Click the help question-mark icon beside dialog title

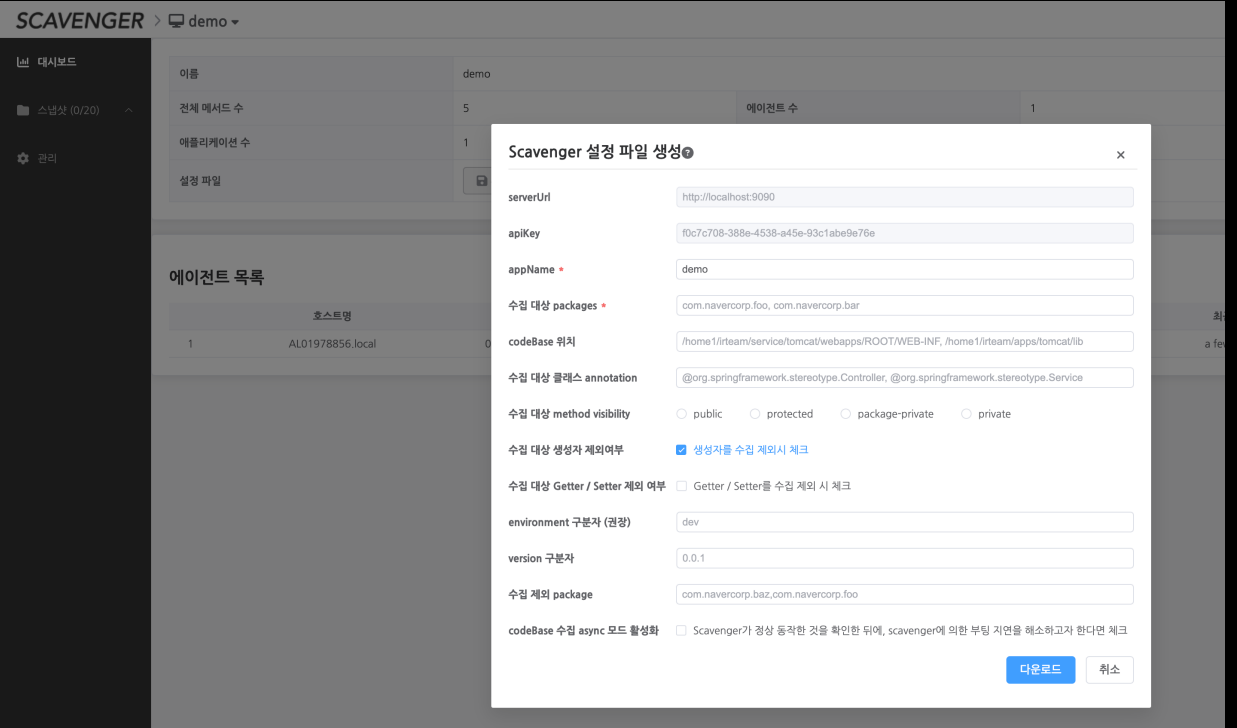[x=688, y=152]
